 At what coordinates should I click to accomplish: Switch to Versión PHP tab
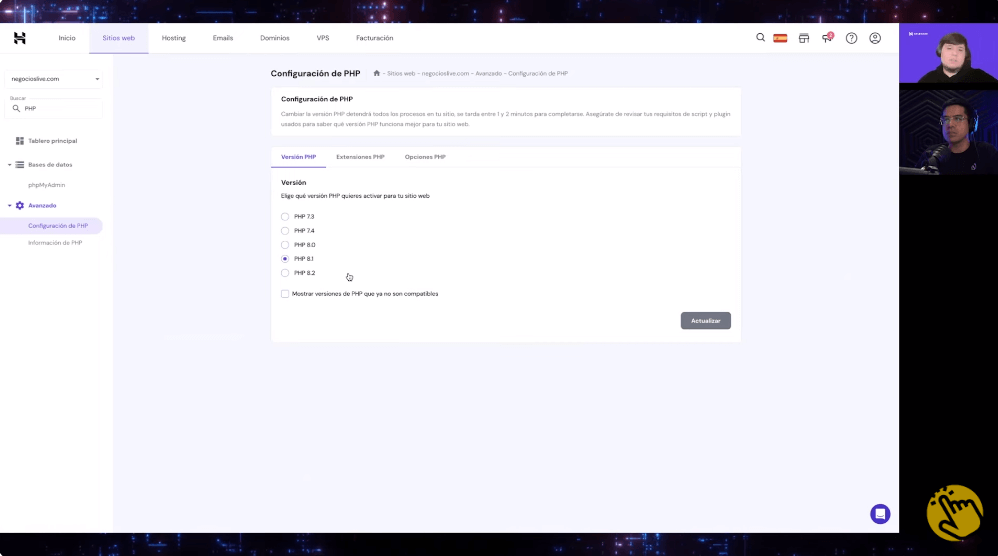(299, 157)
